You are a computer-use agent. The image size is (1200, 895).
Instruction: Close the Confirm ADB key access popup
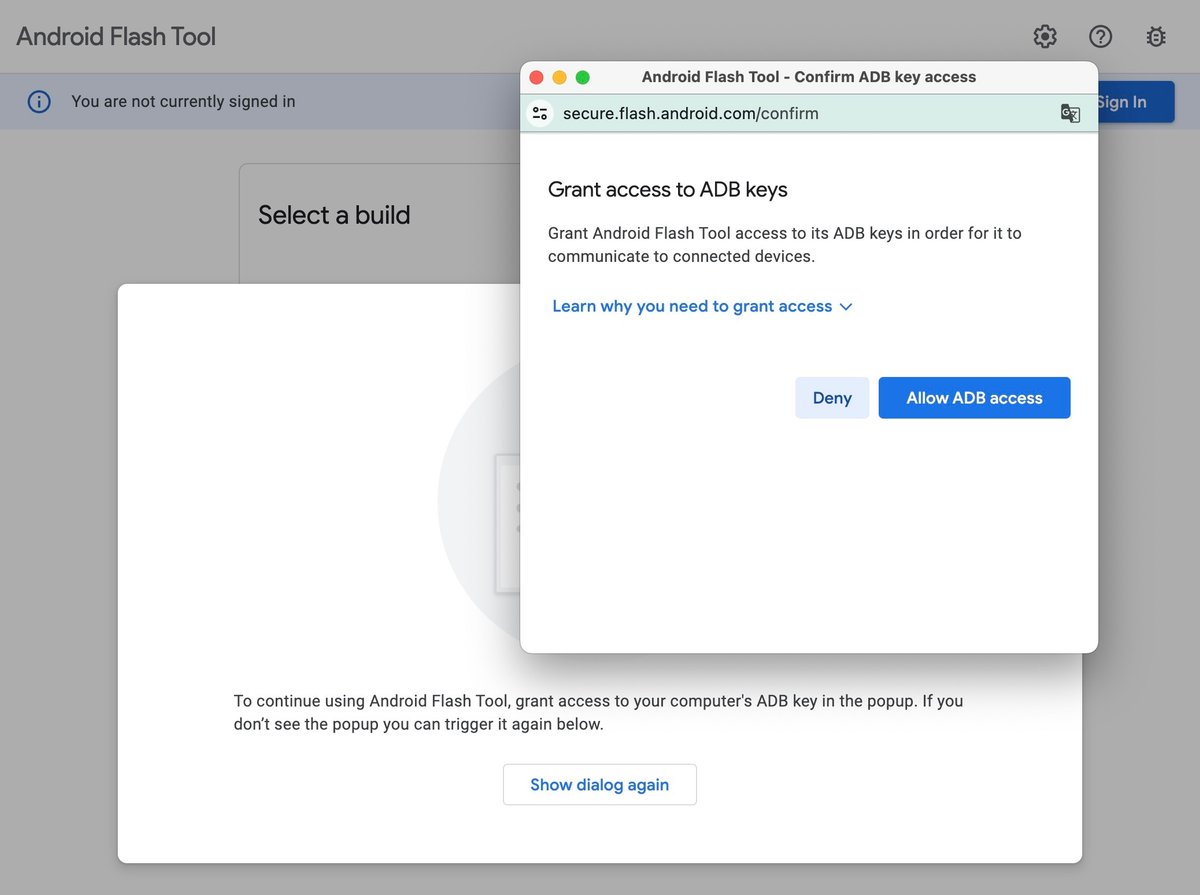[x=536, y=77]
